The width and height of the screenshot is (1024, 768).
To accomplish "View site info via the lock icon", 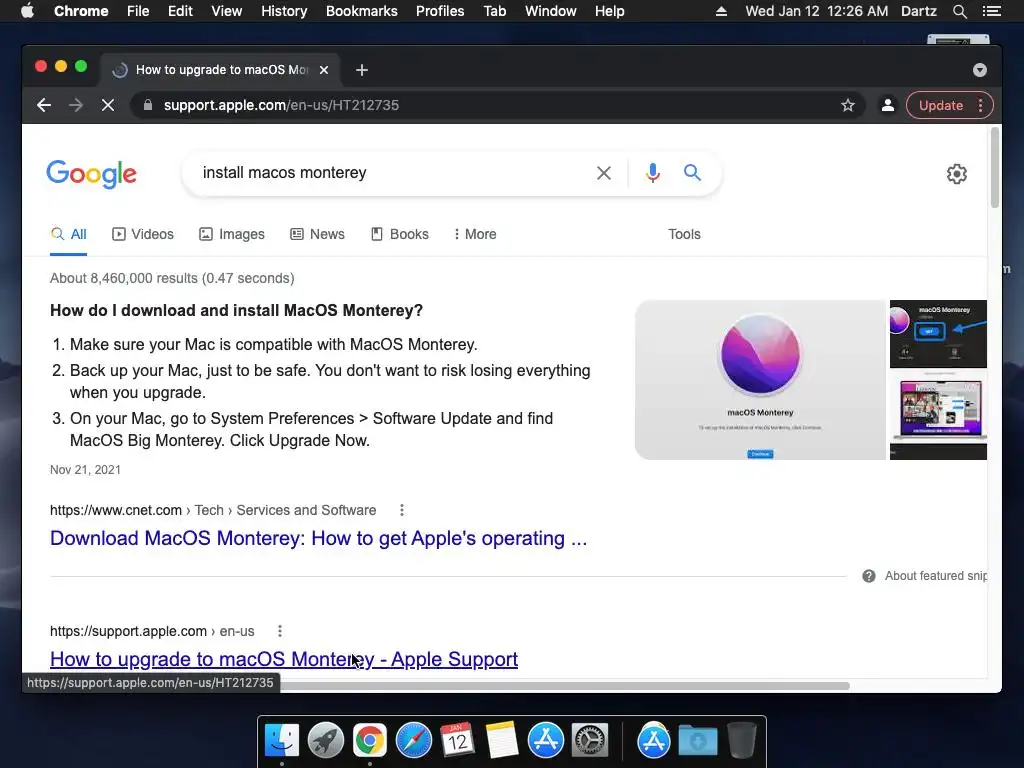I will coord(148,105).
